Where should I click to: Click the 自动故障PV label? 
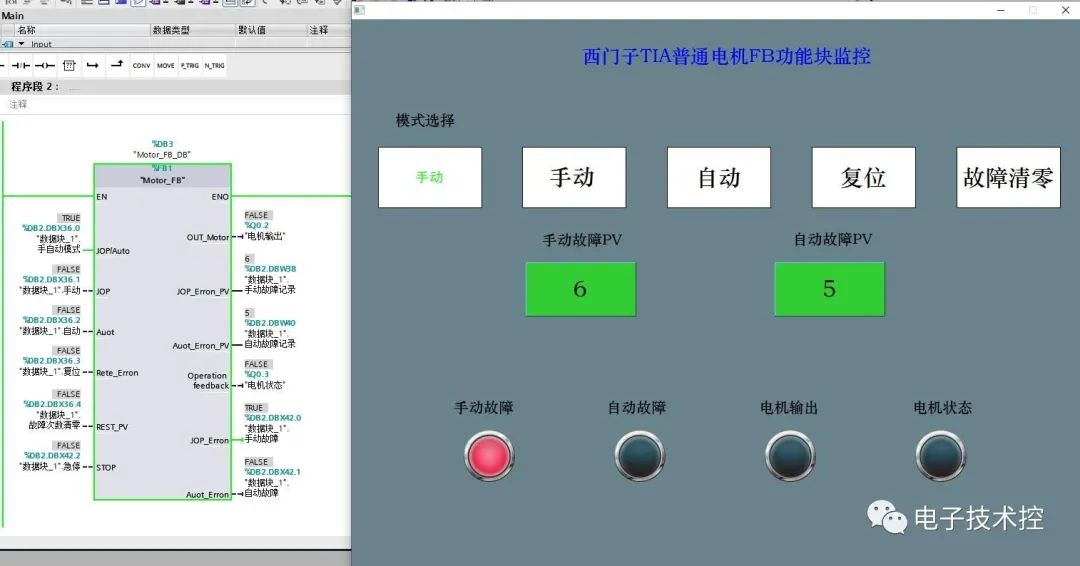(x=833, y=240)
